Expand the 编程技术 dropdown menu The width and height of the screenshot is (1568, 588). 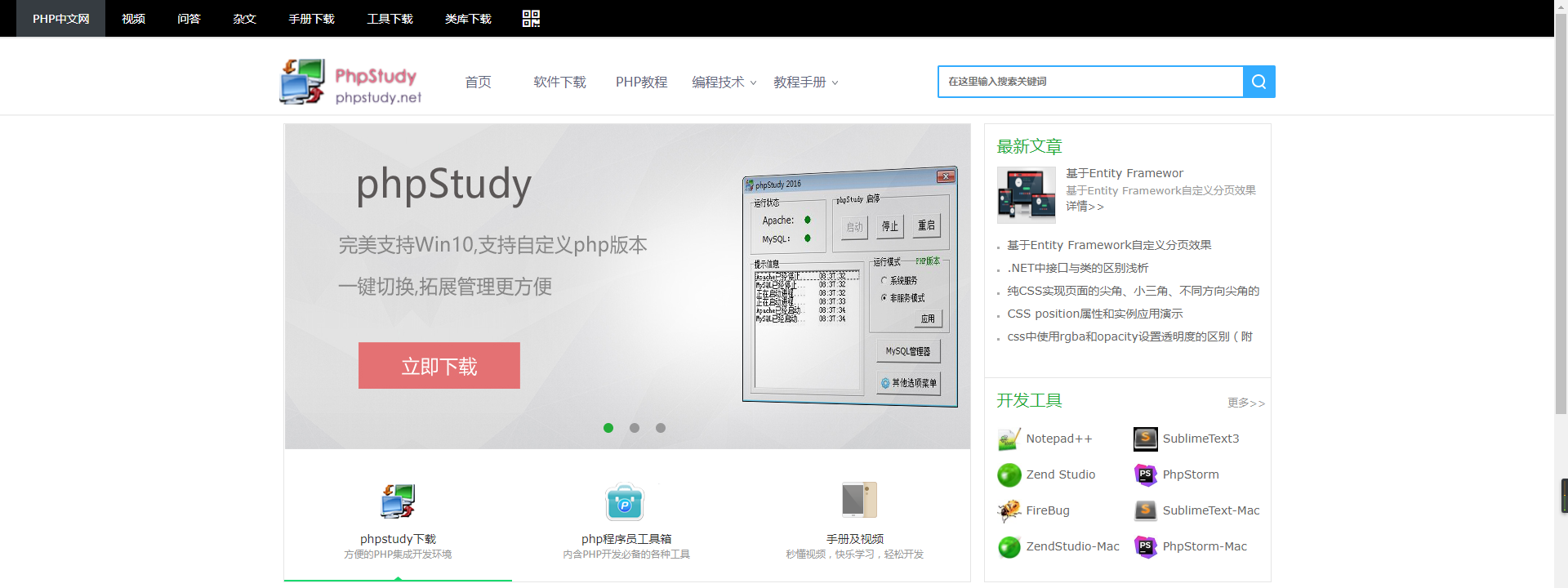(724, 82)
